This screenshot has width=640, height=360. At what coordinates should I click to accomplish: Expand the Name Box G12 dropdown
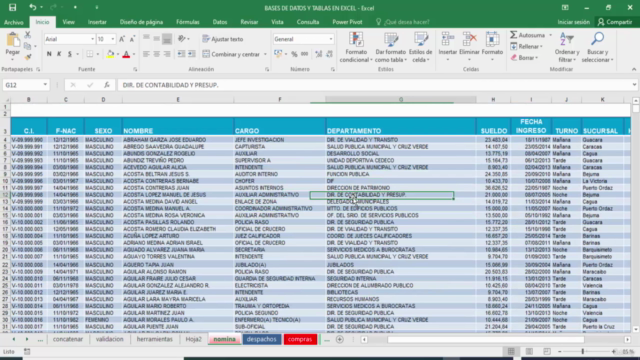45,85
